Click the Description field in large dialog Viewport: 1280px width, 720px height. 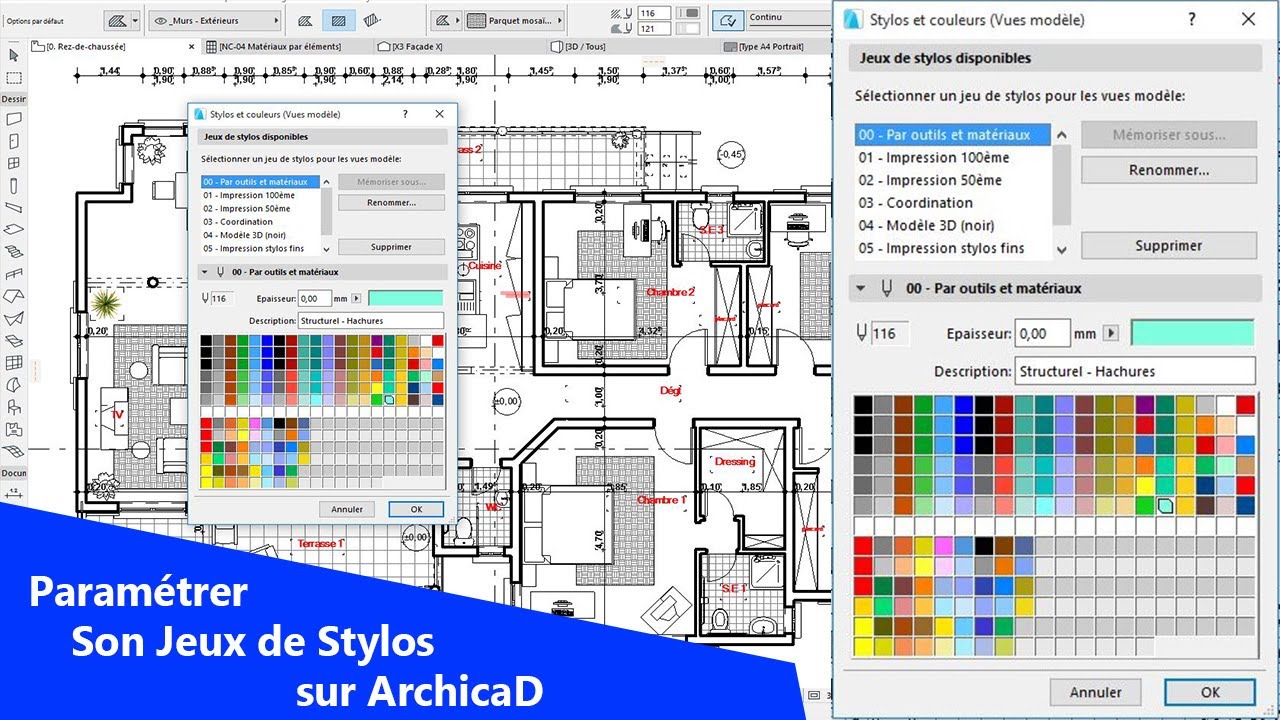point(1135,371)
